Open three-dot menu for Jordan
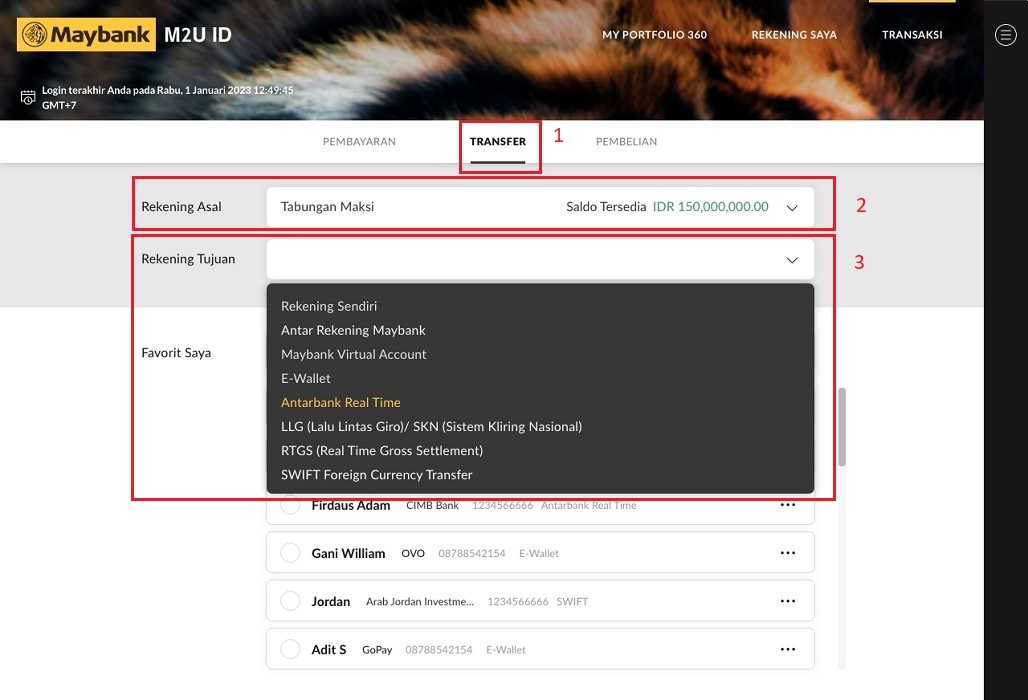The width and height of the screenshot is (1028, 700). coord(788,601)
